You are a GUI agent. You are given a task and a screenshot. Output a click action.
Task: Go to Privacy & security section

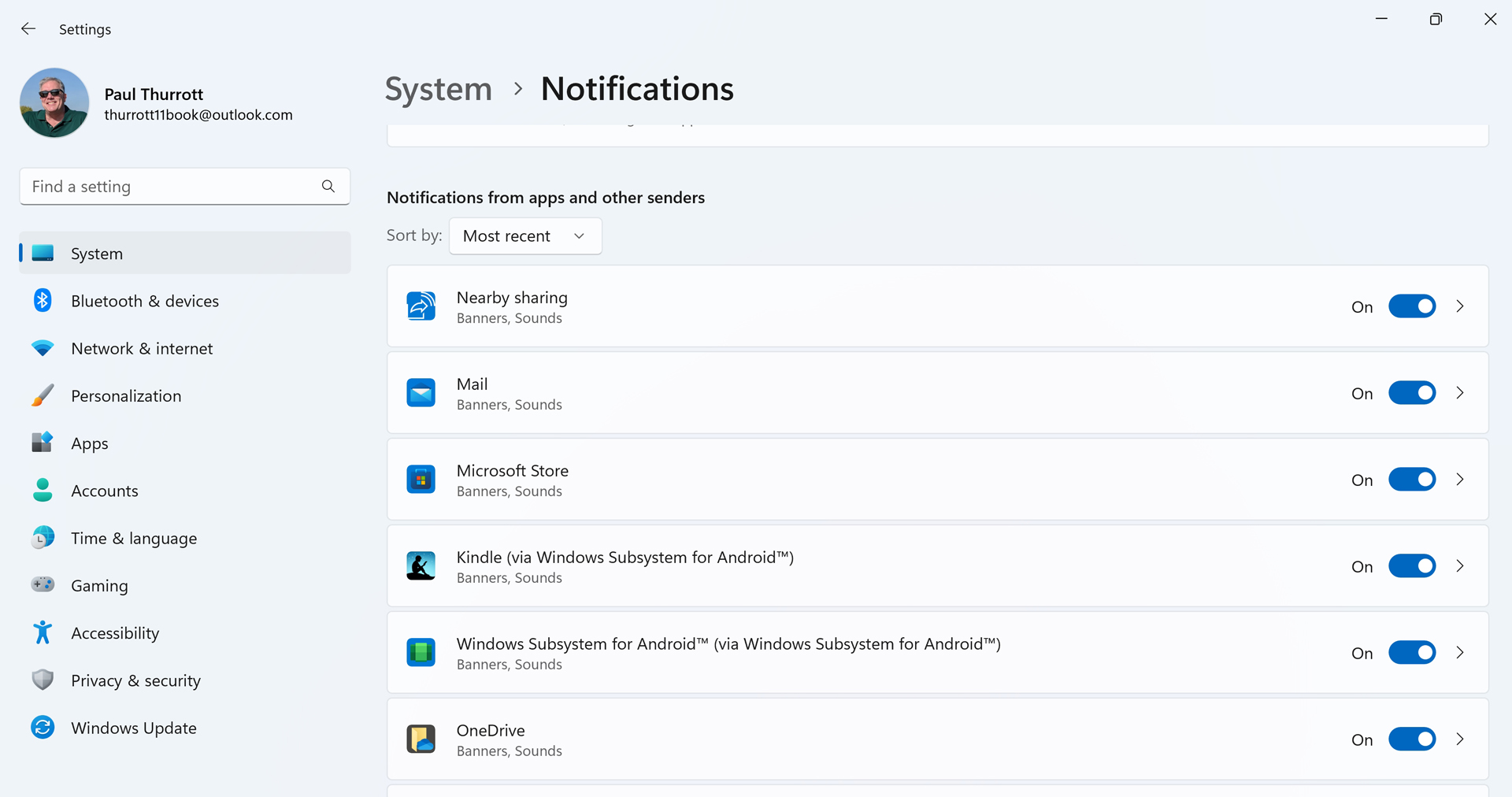135,680
